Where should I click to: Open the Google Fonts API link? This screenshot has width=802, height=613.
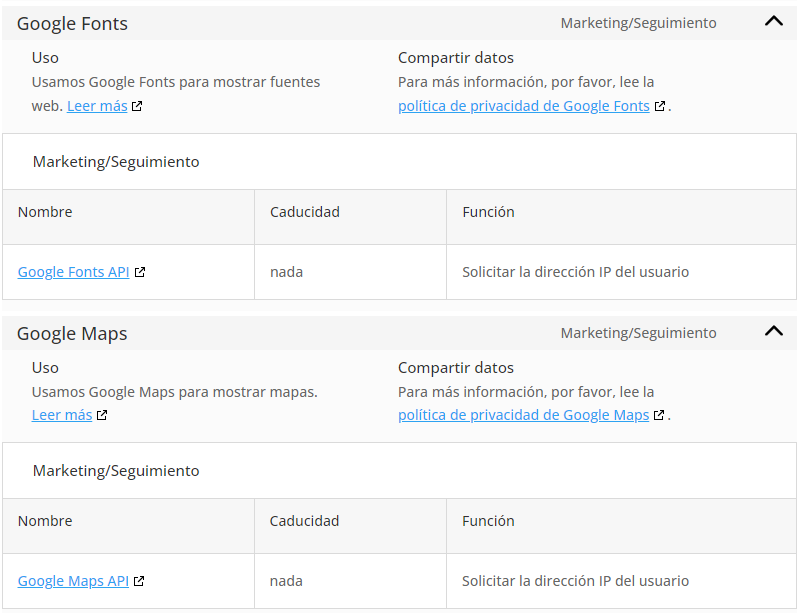click(x=74, y=272)
